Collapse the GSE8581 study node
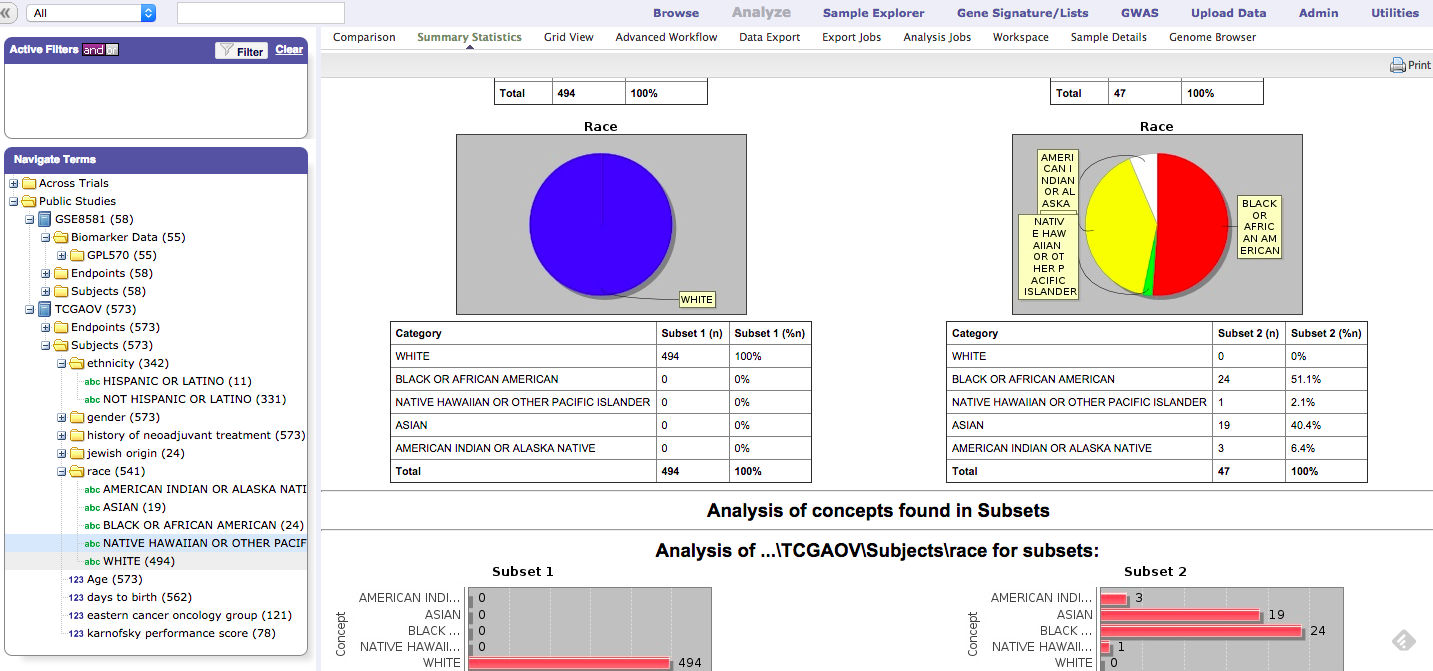This screenshot has height=671, width=1433. tap(29, 219)
